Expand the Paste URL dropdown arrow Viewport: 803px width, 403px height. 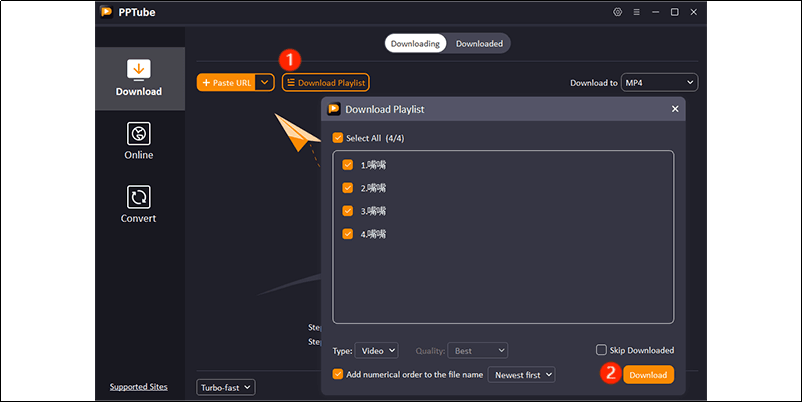click(265, 82)
